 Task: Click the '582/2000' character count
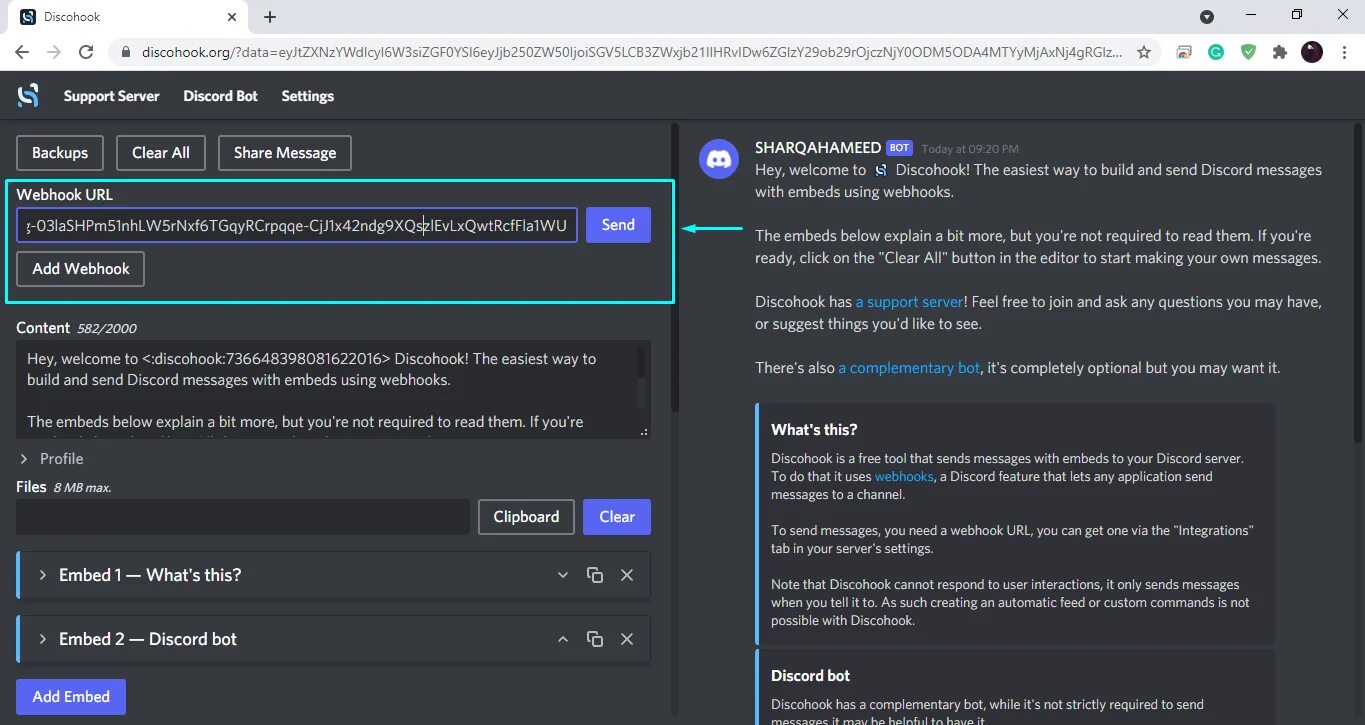(x=107, y=328)
